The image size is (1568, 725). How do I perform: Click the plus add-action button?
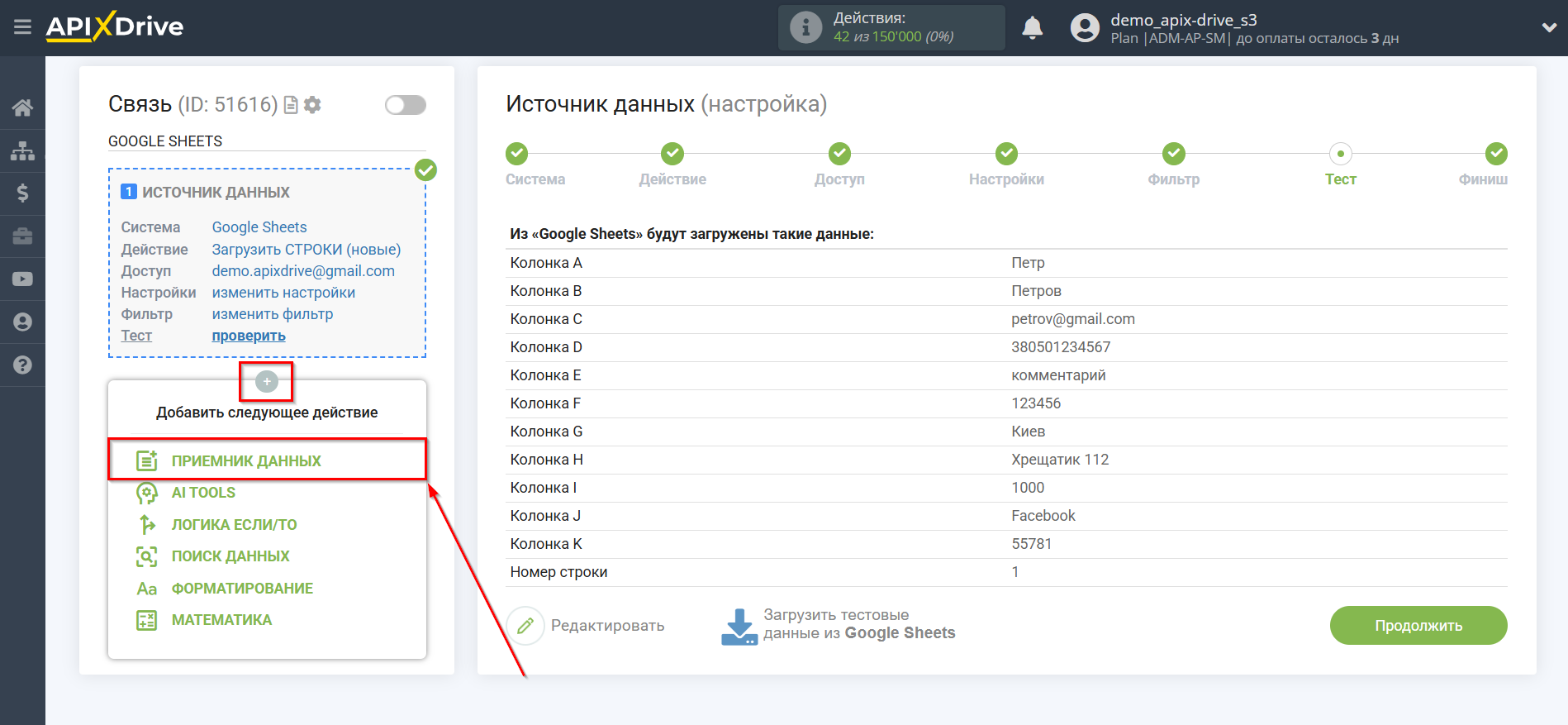coord(267,381)
